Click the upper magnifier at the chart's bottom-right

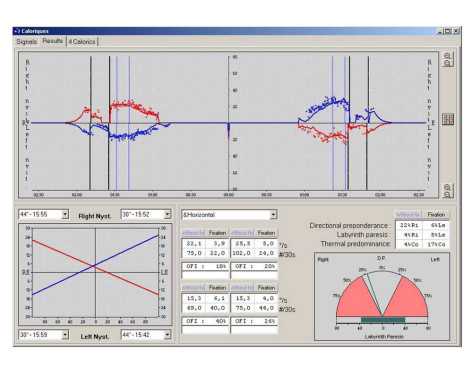click(447, 187)
